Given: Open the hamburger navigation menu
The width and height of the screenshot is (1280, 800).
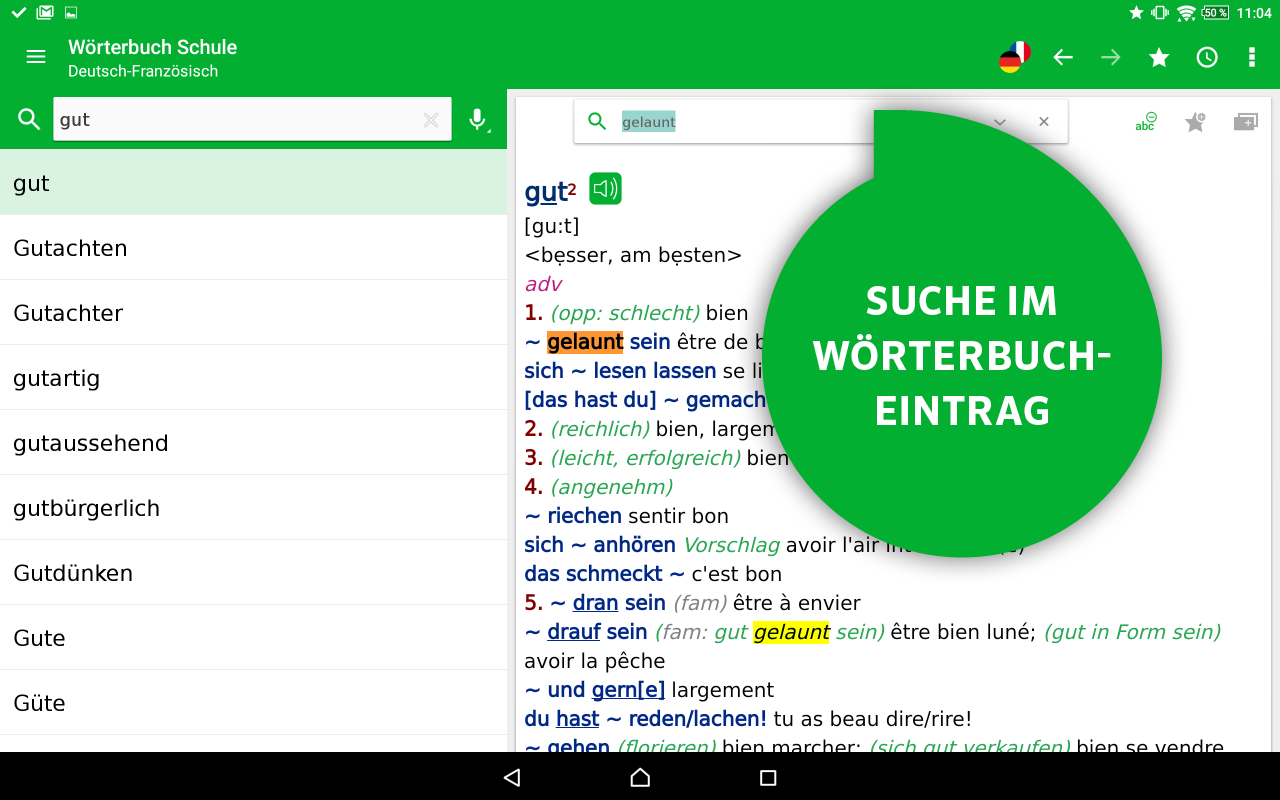Looking at the screenshot, I should [x=36, y=57].
